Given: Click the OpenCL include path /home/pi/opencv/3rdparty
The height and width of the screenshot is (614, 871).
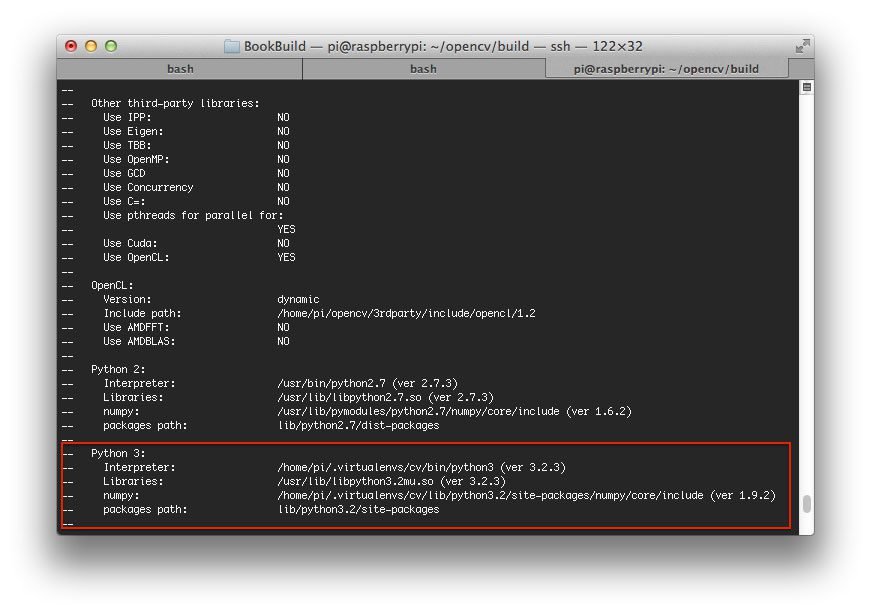Looking at the screenshot, I should (406, 313).
